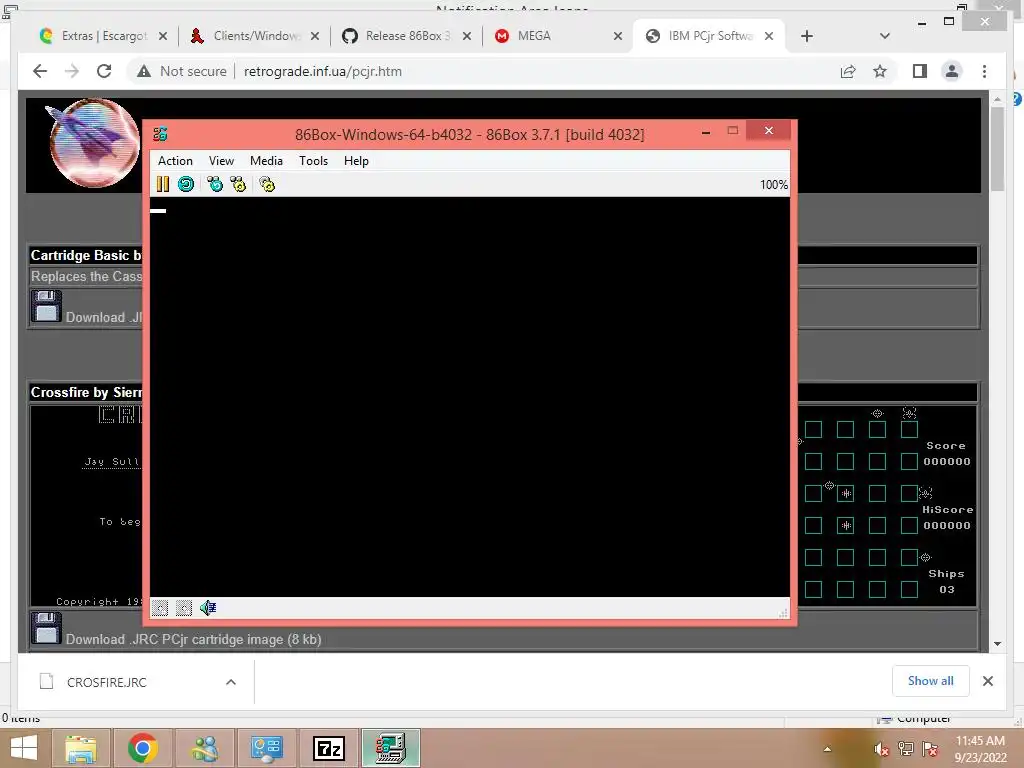Expand options for CROSFIRE.JRC download
Viewport: 1024px width, 768px height.
pos(231,682)
